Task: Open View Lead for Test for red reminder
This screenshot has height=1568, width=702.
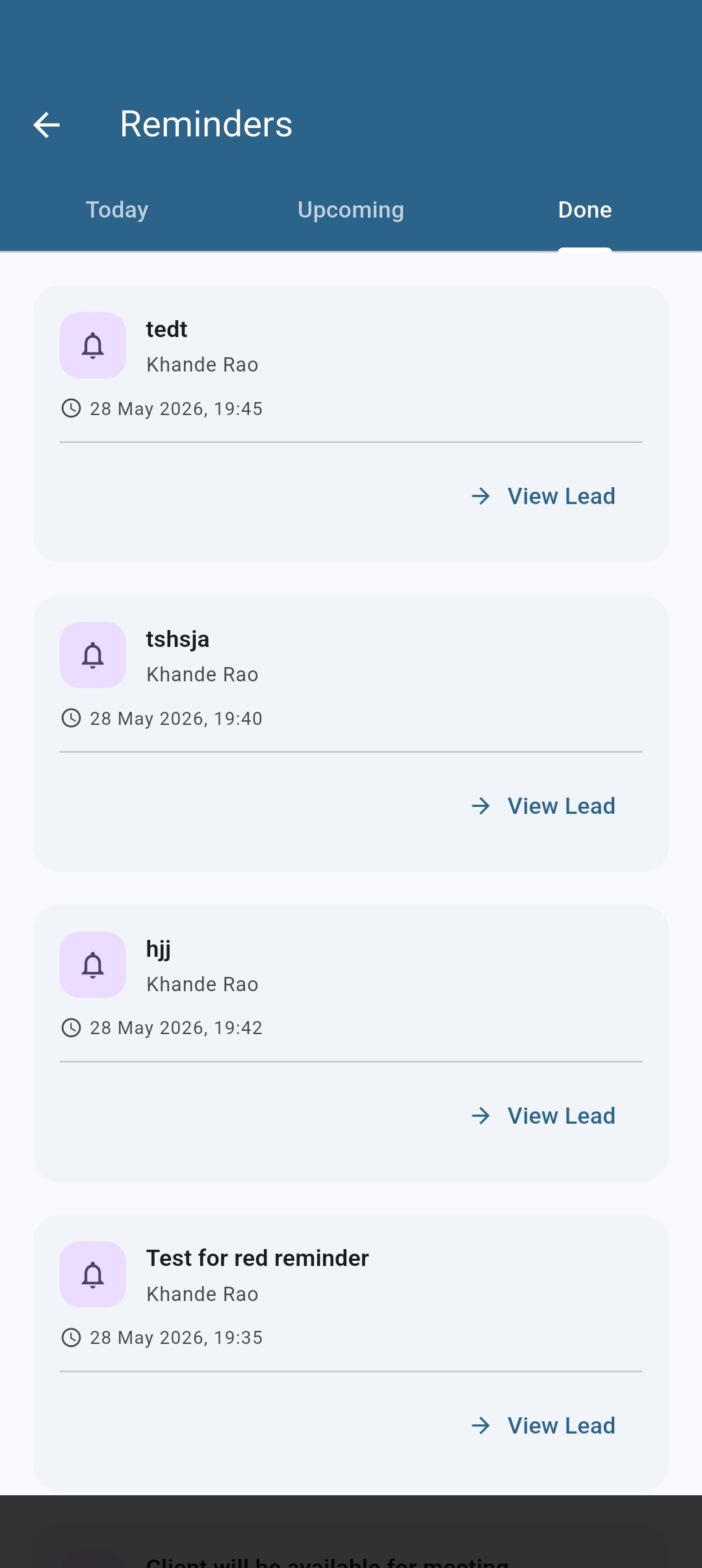Action: (543, 1426)
